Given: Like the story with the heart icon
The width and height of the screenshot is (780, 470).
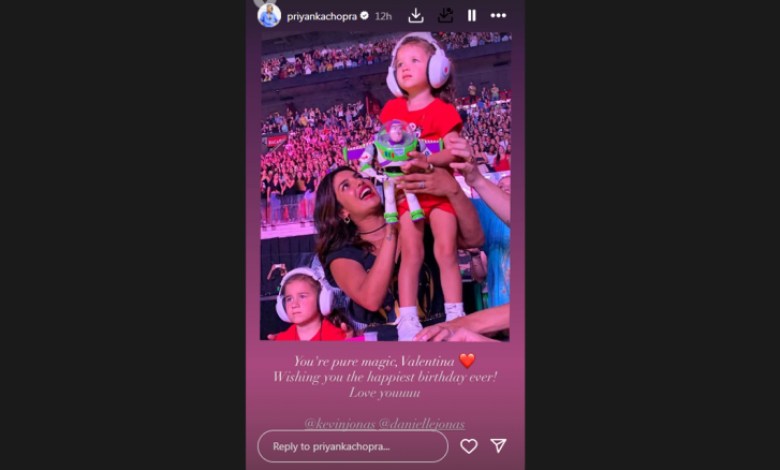Looking at the screenshot, I should coord(469,446).
